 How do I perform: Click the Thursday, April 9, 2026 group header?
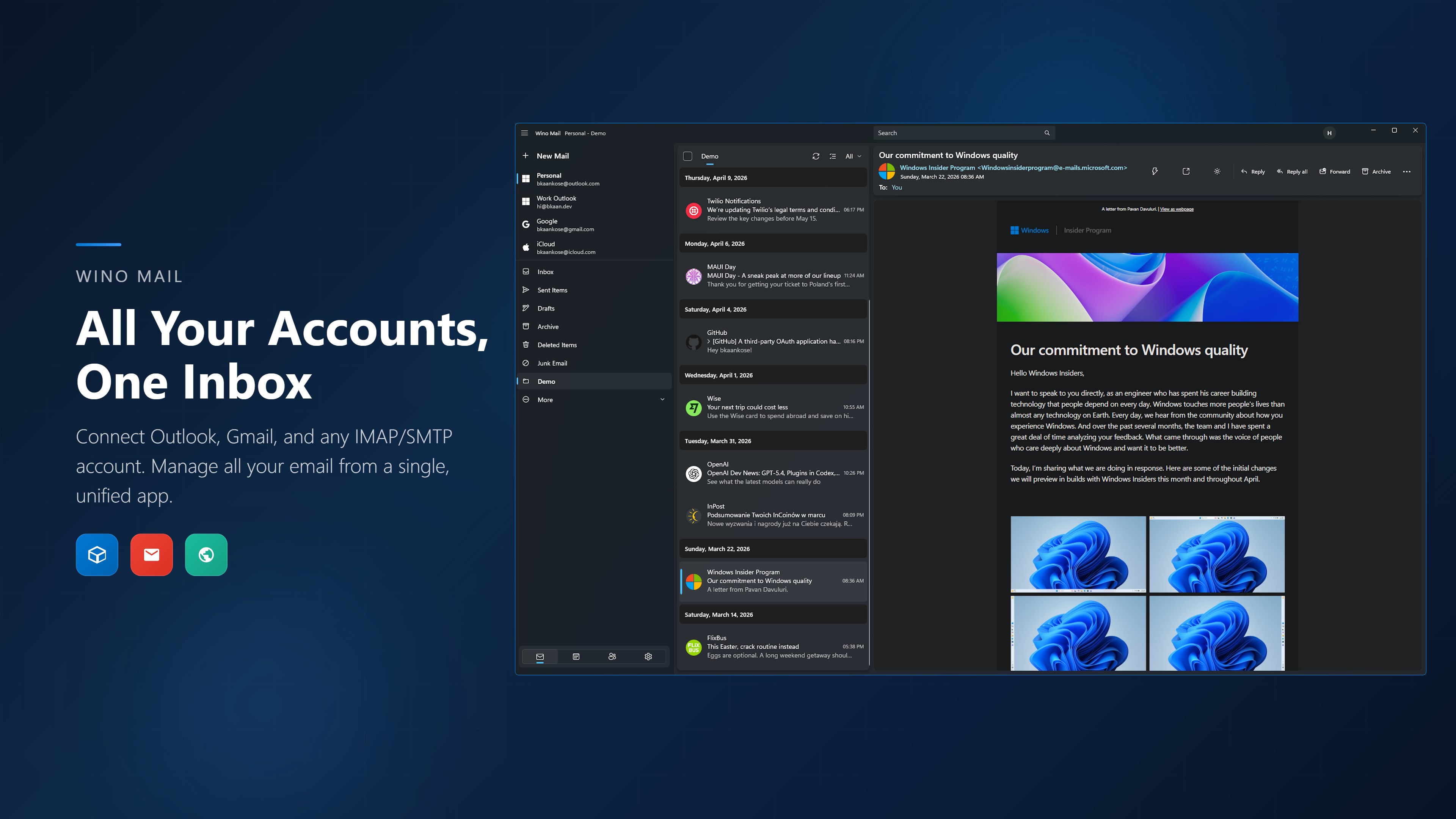(x=773, y=178)
